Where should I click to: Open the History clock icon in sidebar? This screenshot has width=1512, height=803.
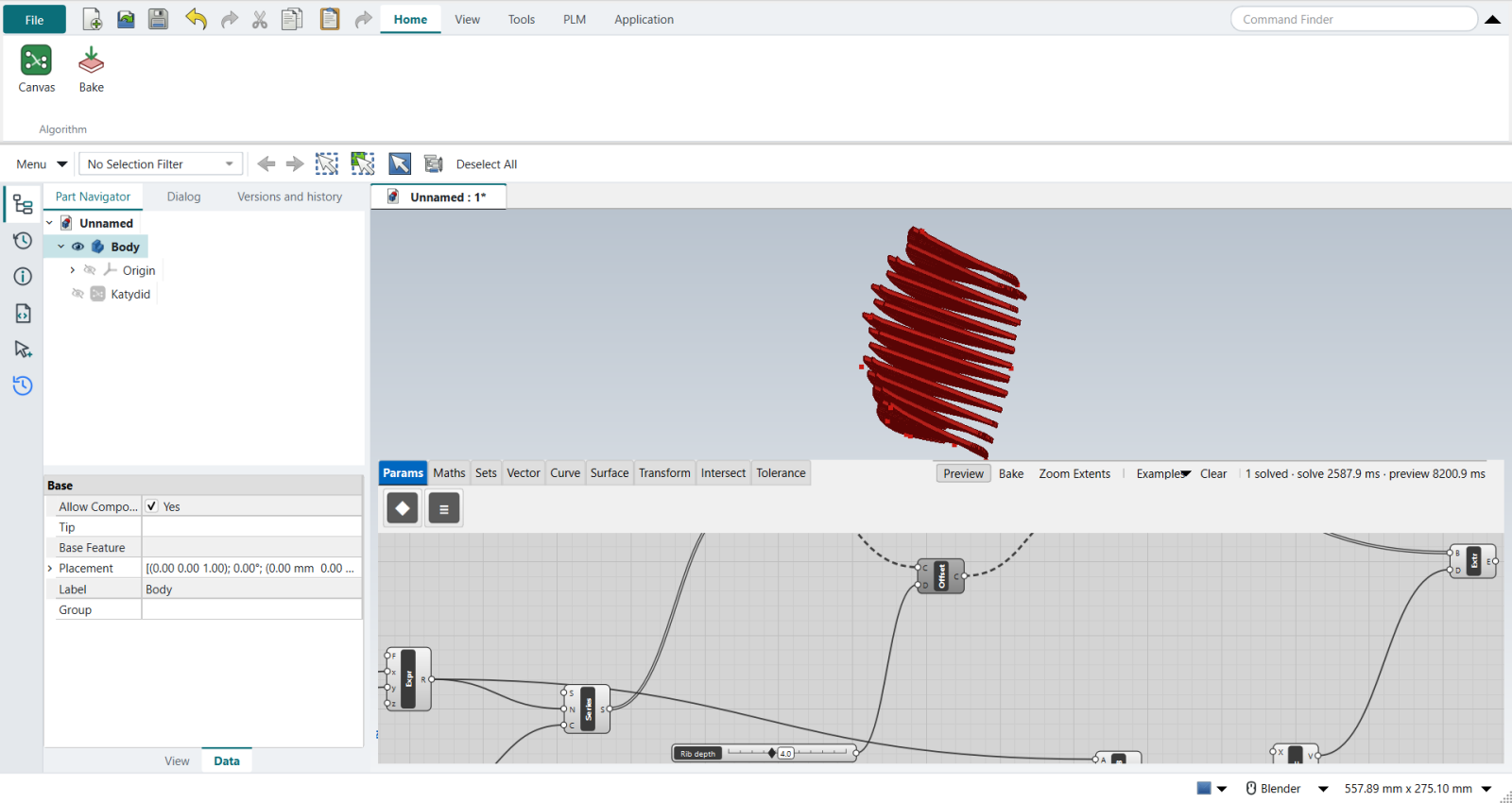[x=23, y=241]
